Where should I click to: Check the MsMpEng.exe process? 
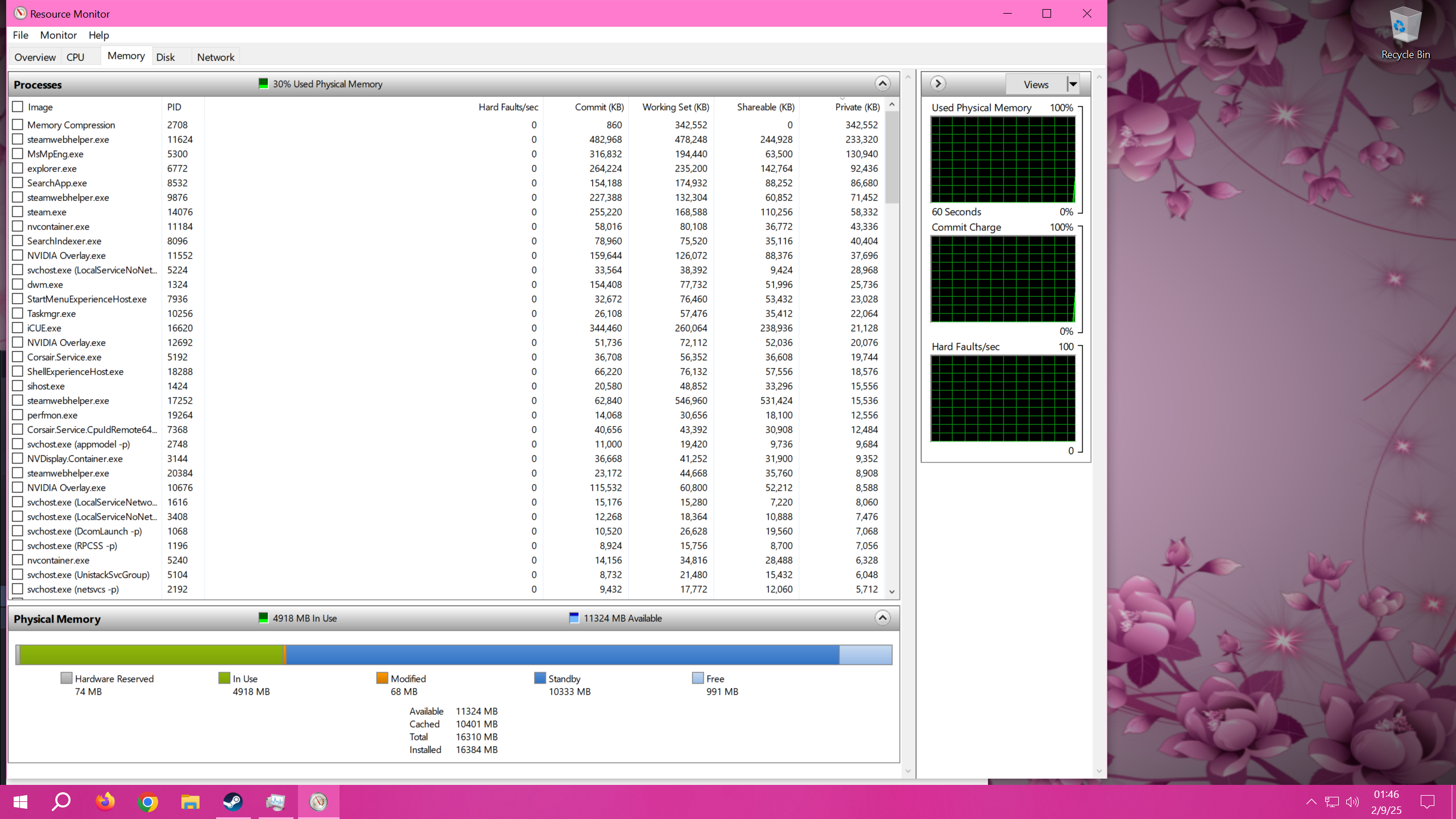(18, 154)
